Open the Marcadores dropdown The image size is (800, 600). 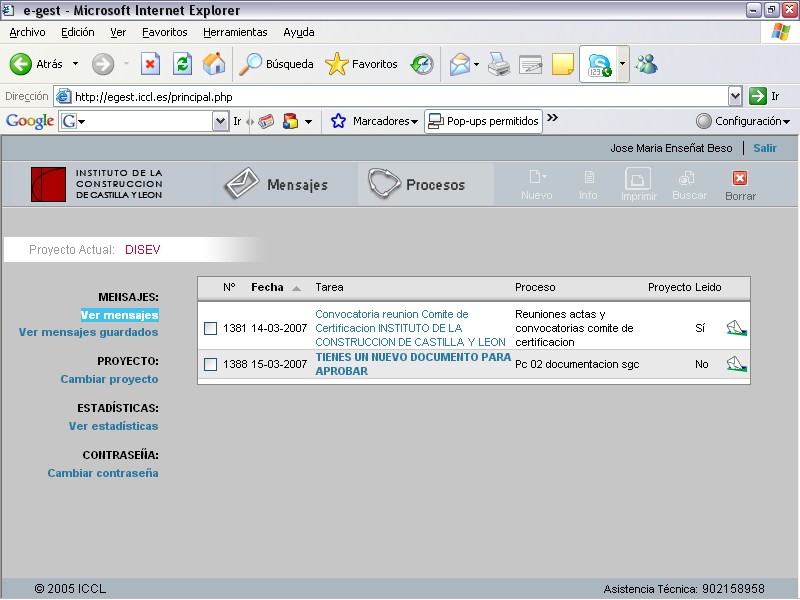[x=414, y=122]
